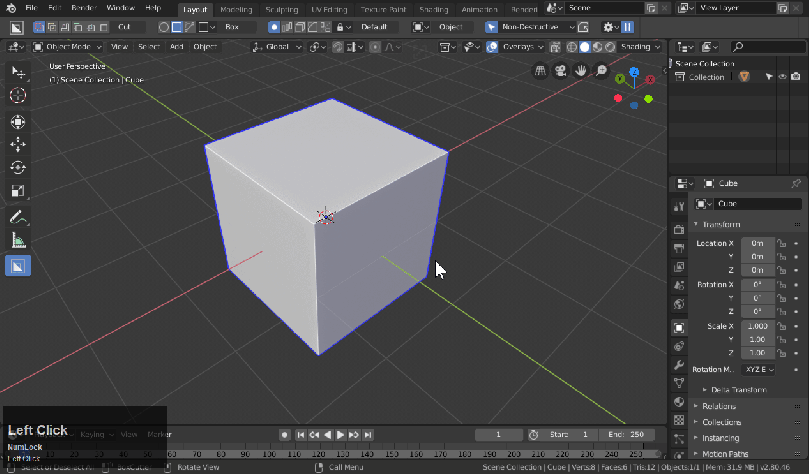
Task: Select the Move tool in left toolbar
Action: pyautogui.click(x=18, y=145)
